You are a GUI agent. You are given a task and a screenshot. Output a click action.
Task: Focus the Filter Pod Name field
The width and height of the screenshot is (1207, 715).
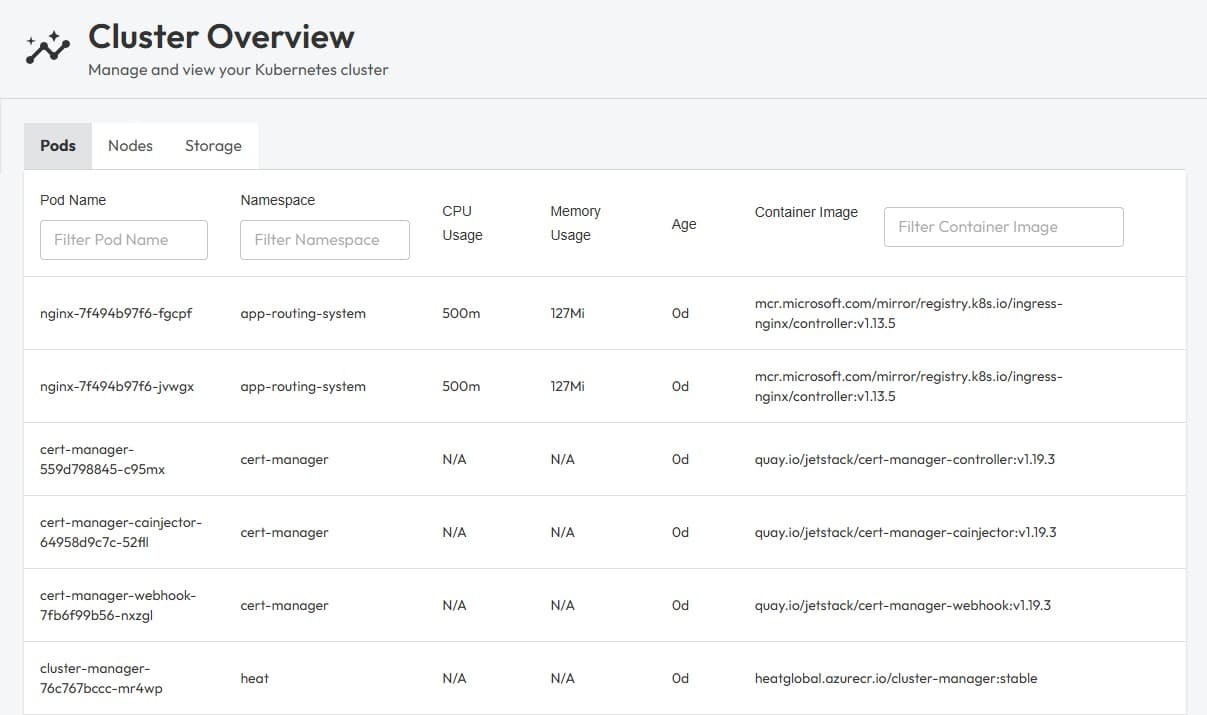124,240
